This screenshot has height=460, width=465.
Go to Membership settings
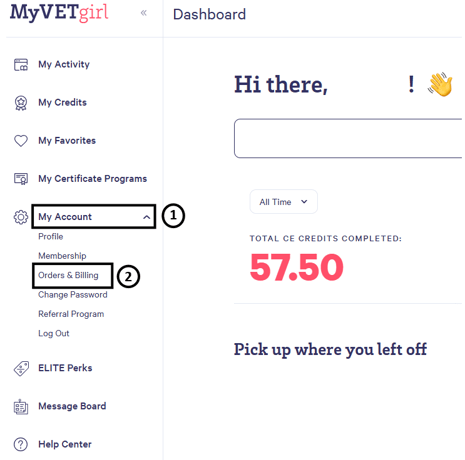click(x=62, y=256)
